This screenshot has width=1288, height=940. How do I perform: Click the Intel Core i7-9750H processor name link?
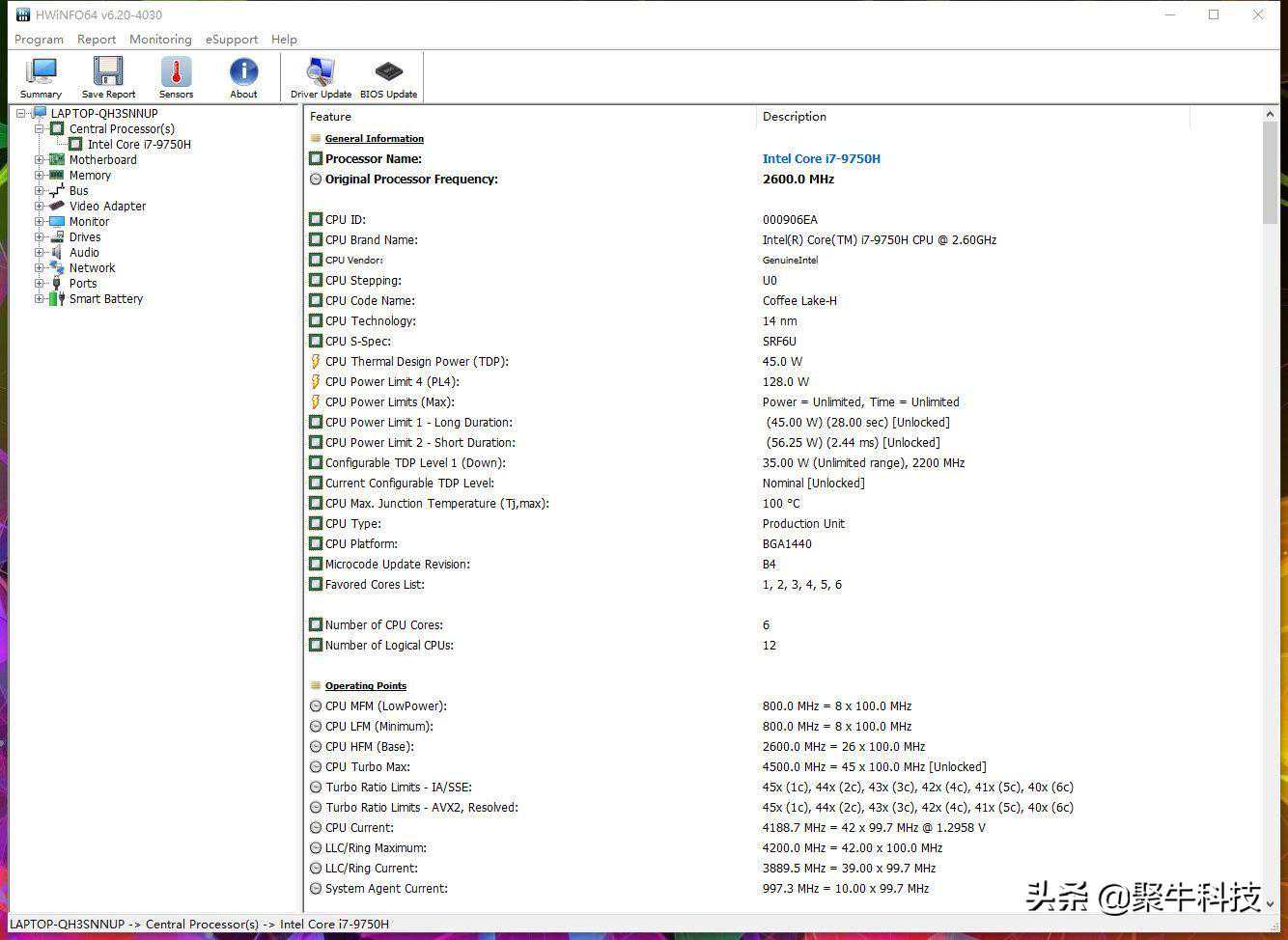coord(821,159)
